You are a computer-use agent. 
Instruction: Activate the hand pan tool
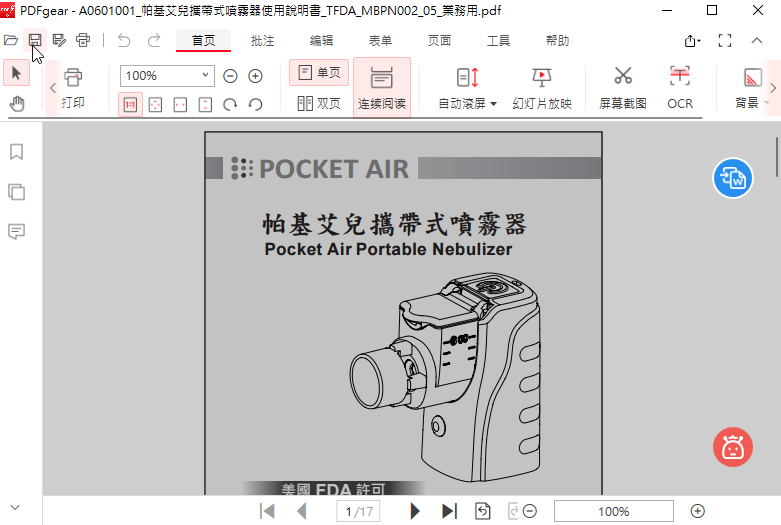(x=17, y=104)
